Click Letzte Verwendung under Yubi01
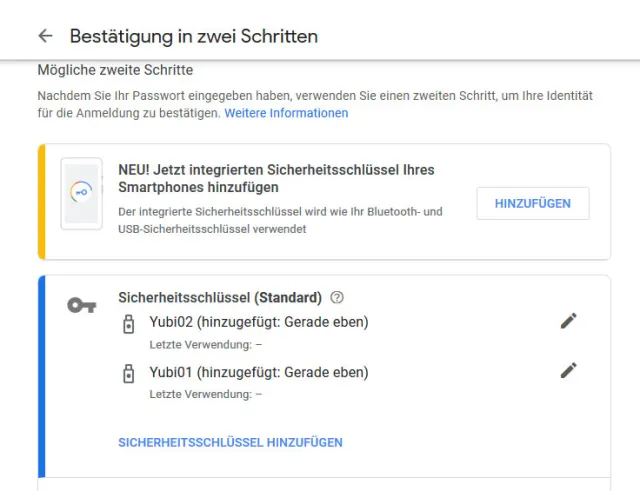 click(205, 394)
